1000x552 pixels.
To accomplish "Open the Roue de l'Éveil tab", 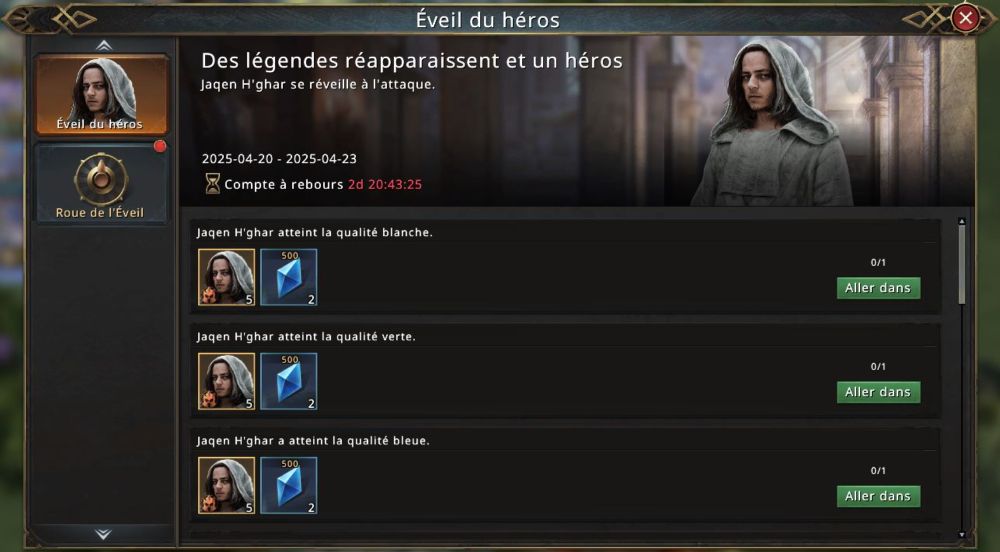I will pyautogui.click(x=102, y=184).
